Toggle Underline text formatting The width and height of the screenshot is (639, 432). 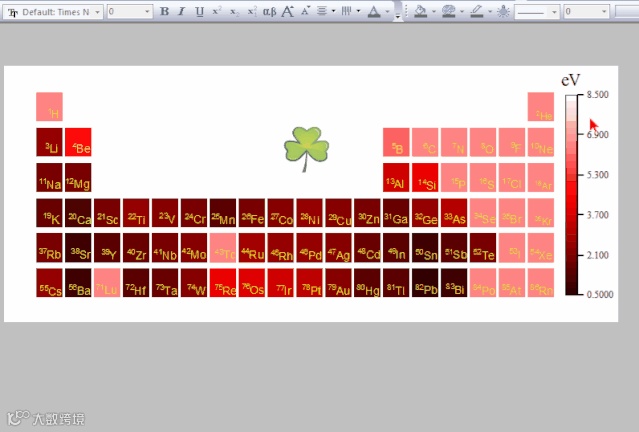(x=199, y=11)
